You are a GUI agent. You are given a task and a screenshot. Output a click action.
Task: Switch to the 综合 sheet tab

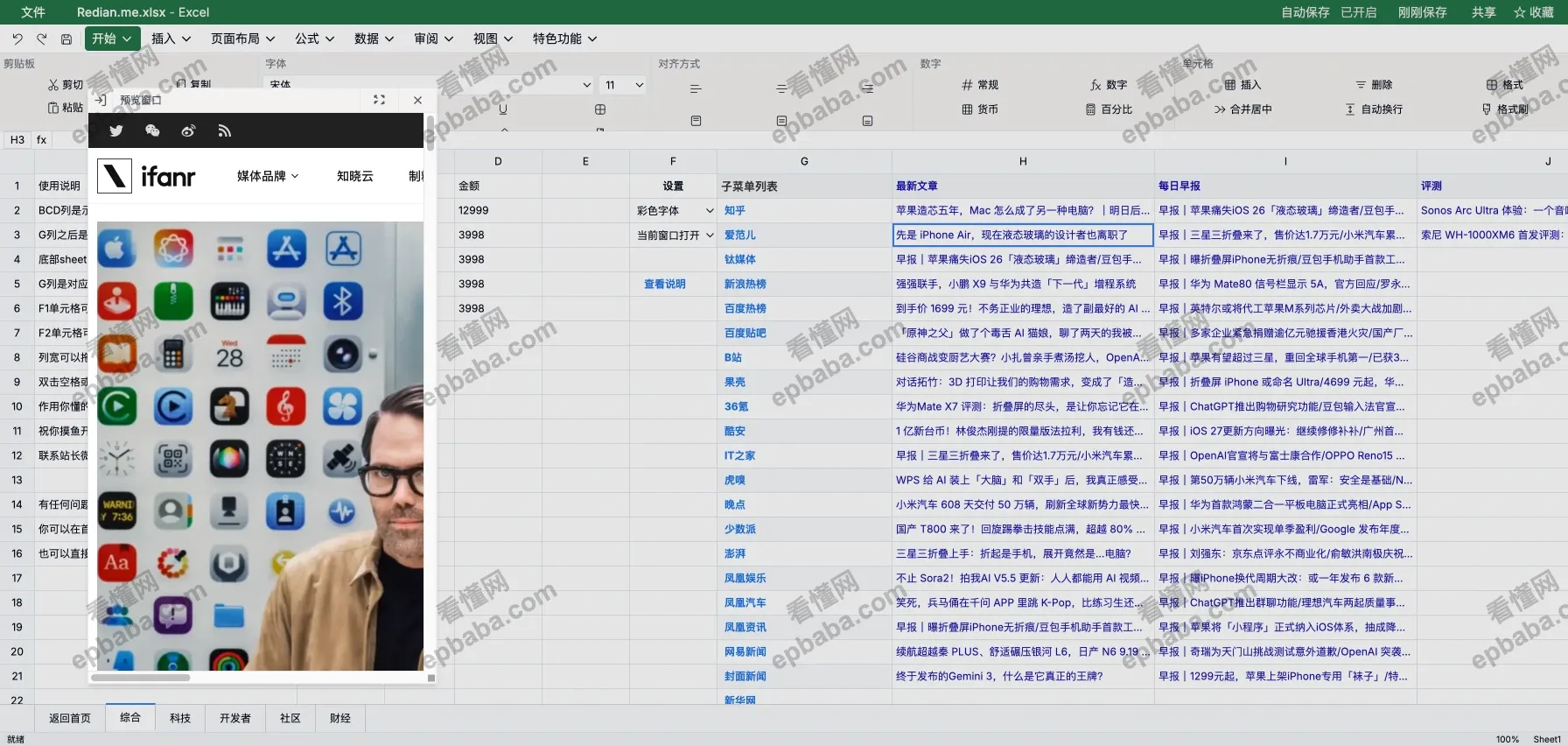[130, 717]
